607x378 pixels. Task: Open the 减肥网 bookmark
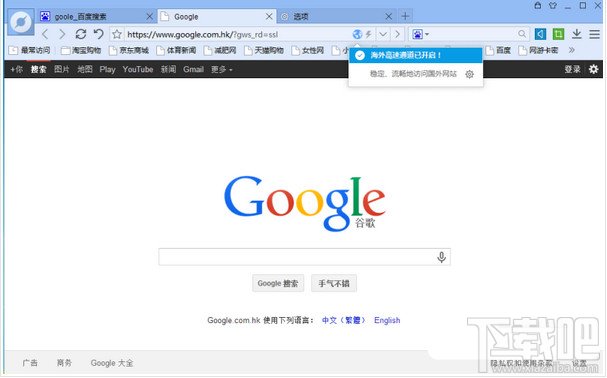pos(220,50)
